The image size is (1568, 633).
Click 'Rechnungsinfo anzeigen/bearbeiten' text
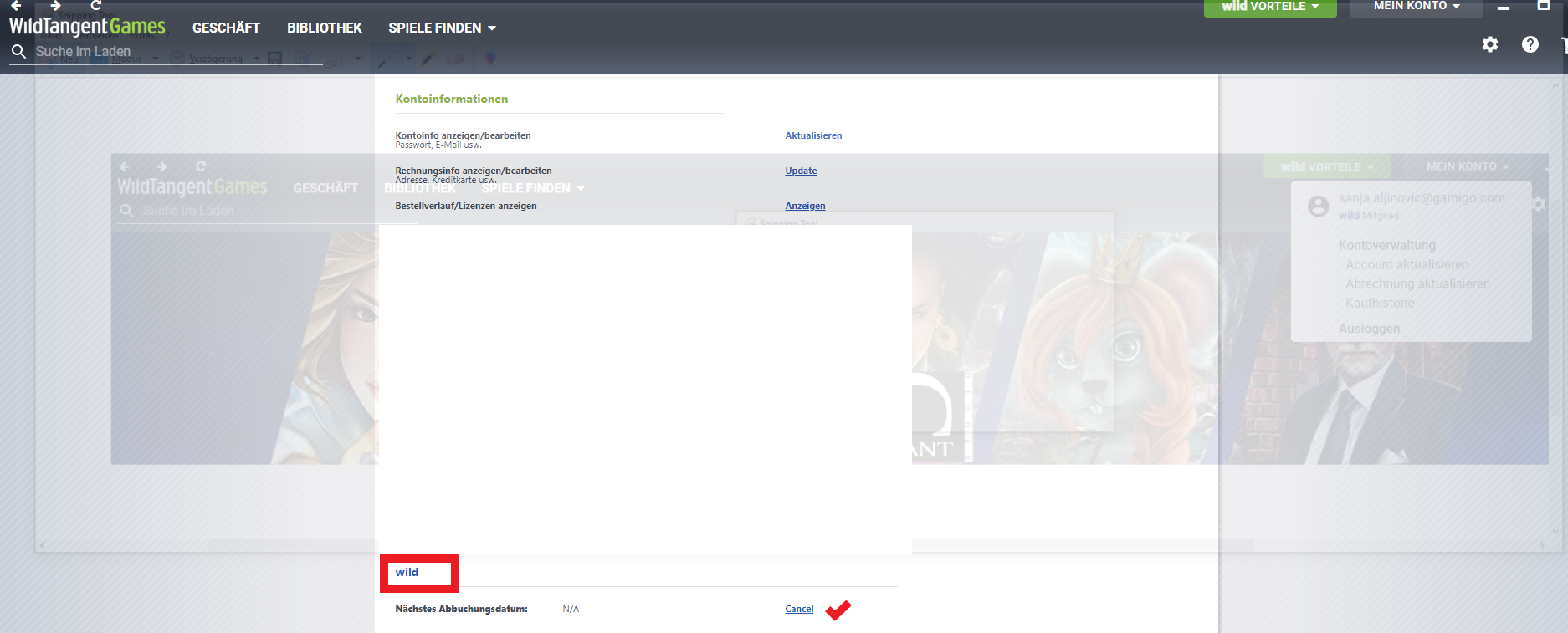click(474, 171)
